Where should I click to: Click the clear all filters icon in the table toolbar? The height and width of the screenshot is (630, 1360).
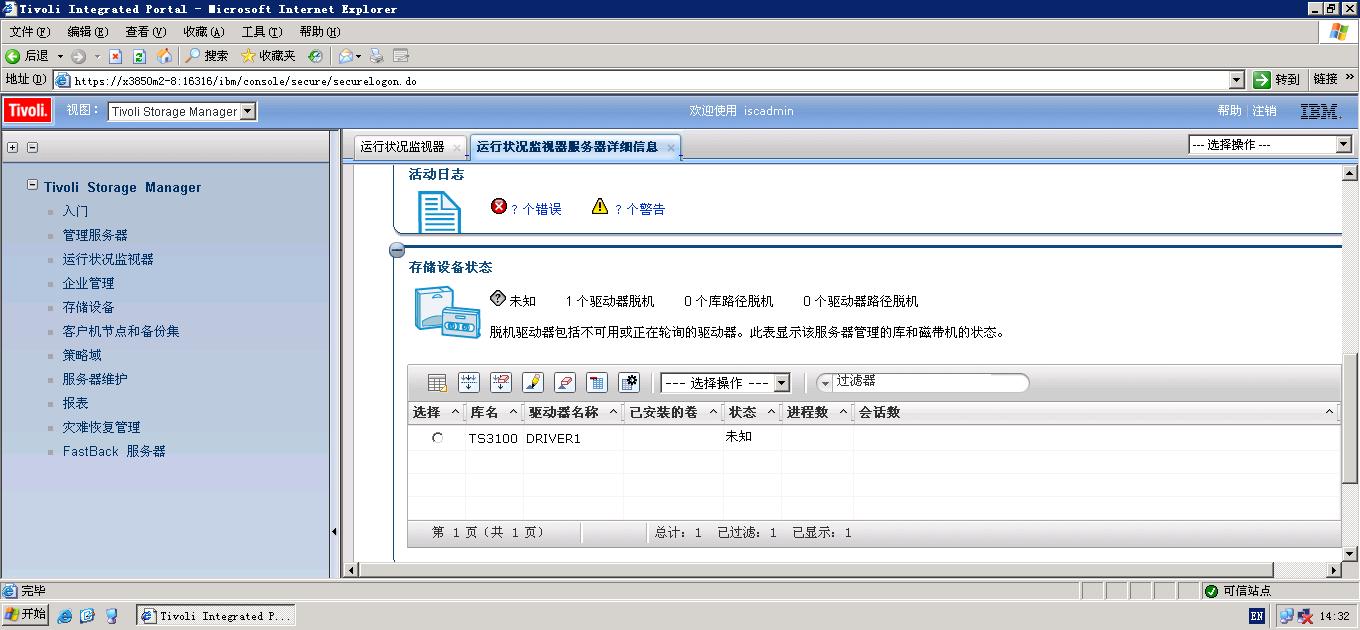pyautogui.click(x=501, y=382)
